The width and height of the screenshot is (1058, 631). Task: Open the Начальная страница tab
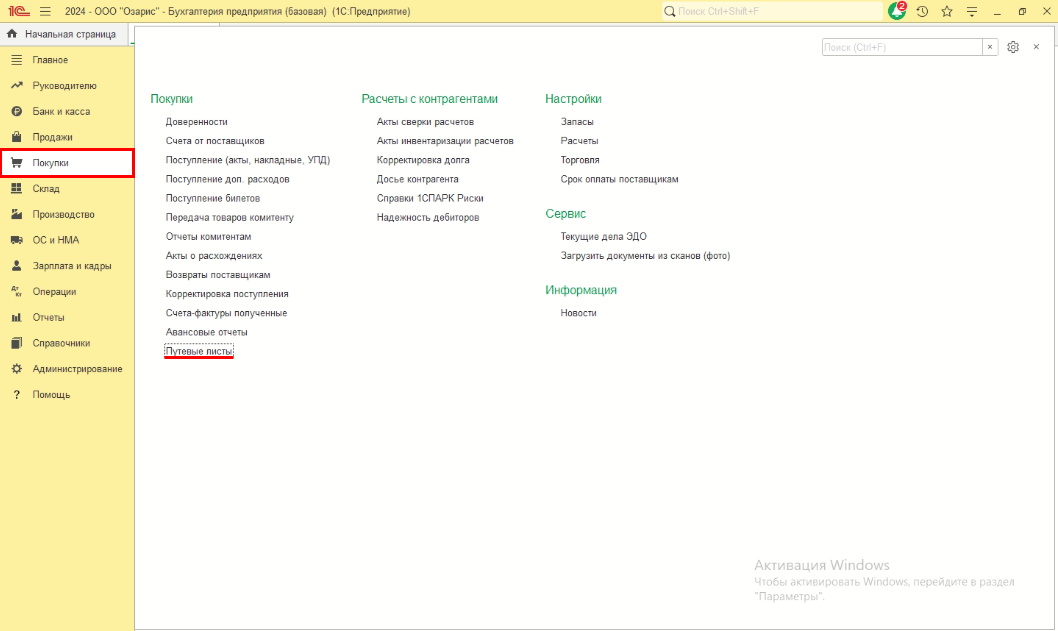[65, 34]
